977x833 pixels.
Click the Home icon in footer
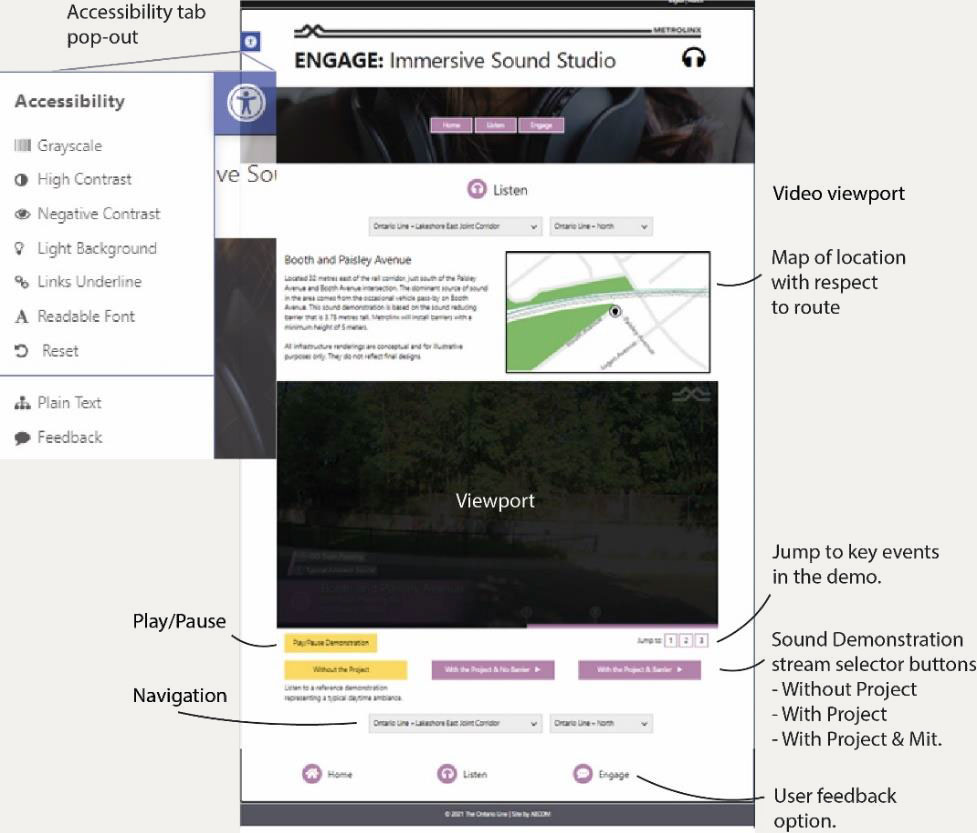[x=312, y=774]
